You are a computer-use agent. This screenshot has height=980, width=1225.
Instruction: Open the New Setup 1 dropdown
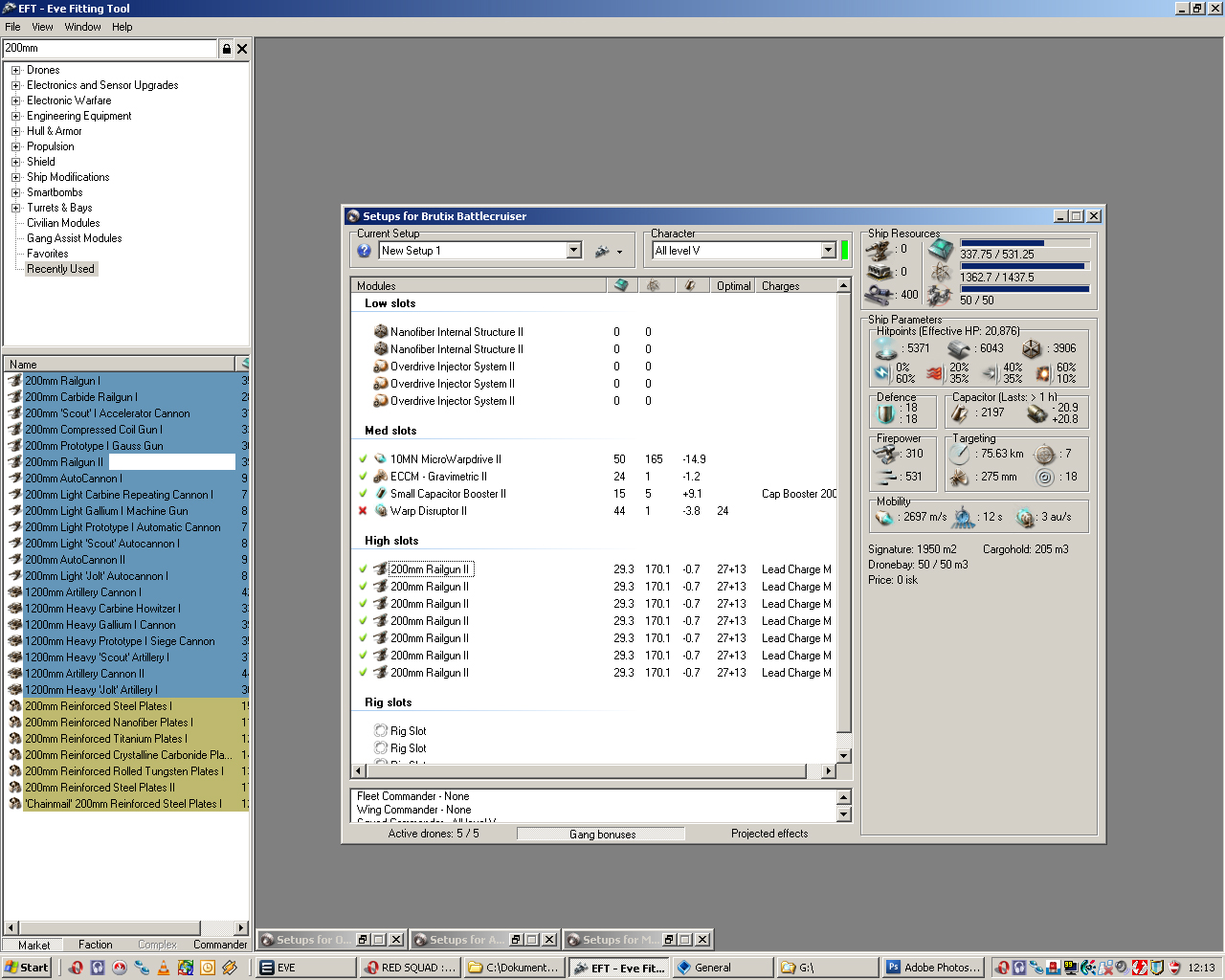573,251
